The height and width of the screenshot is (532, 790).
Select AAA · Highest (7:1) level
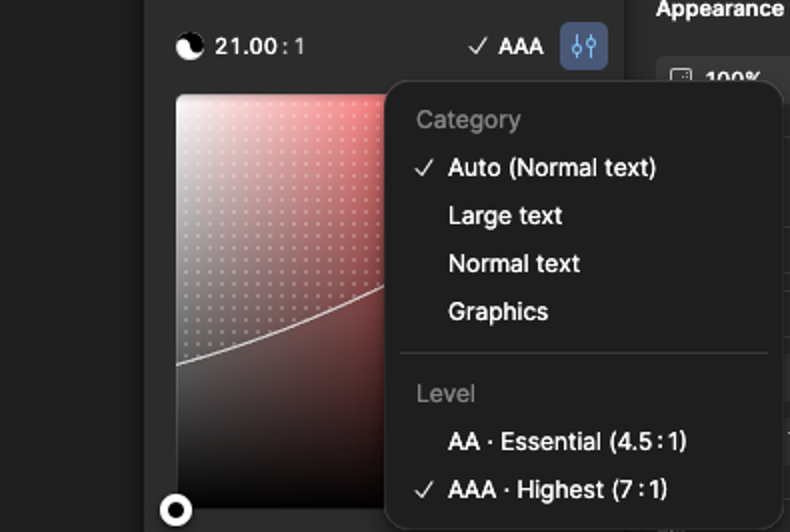click(x=584, y=489)
